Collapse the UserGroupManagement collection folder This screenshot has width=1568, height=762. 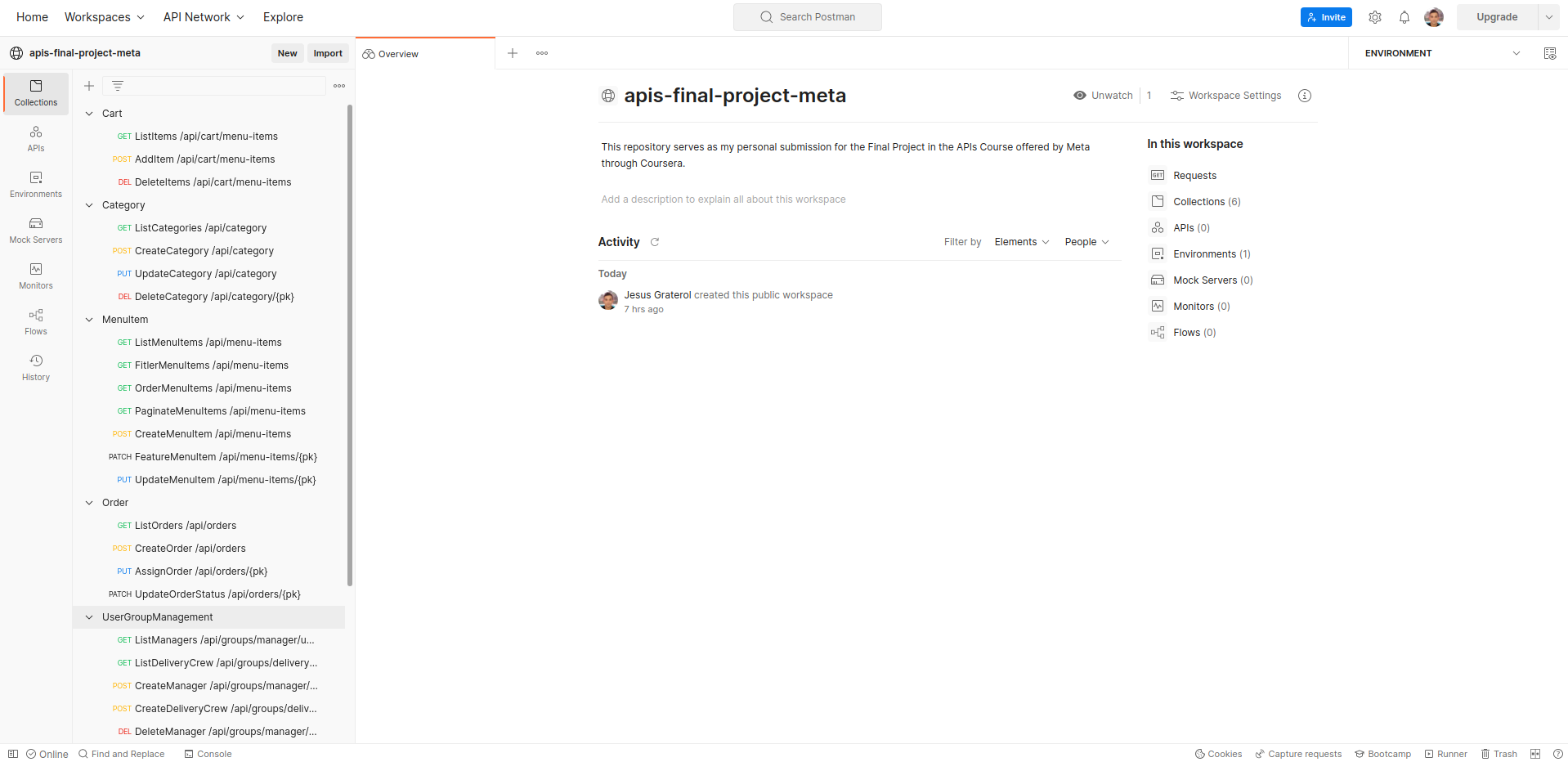click(89, 617)
